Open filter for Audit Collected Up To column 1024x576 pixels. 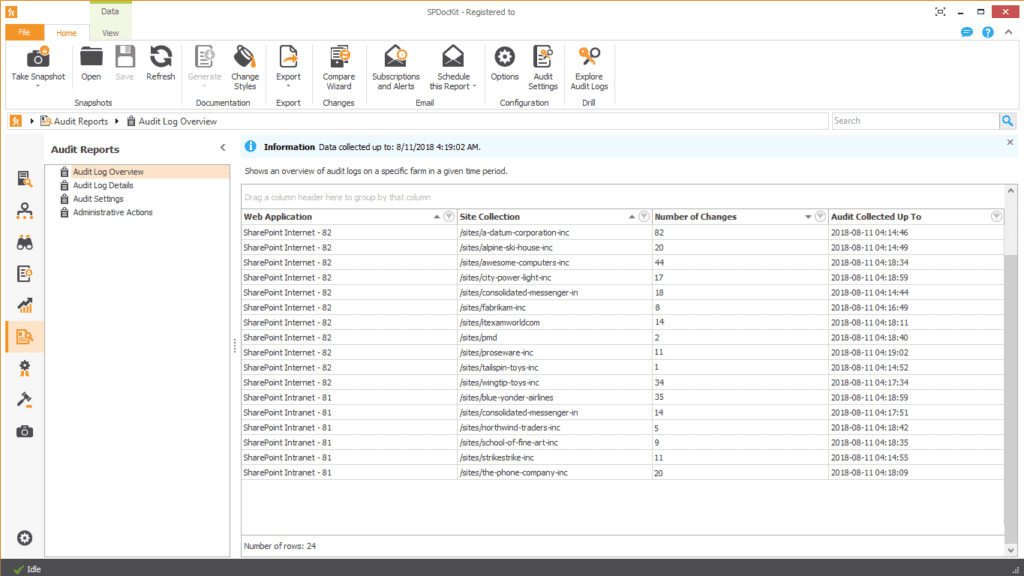pos(997,216)
